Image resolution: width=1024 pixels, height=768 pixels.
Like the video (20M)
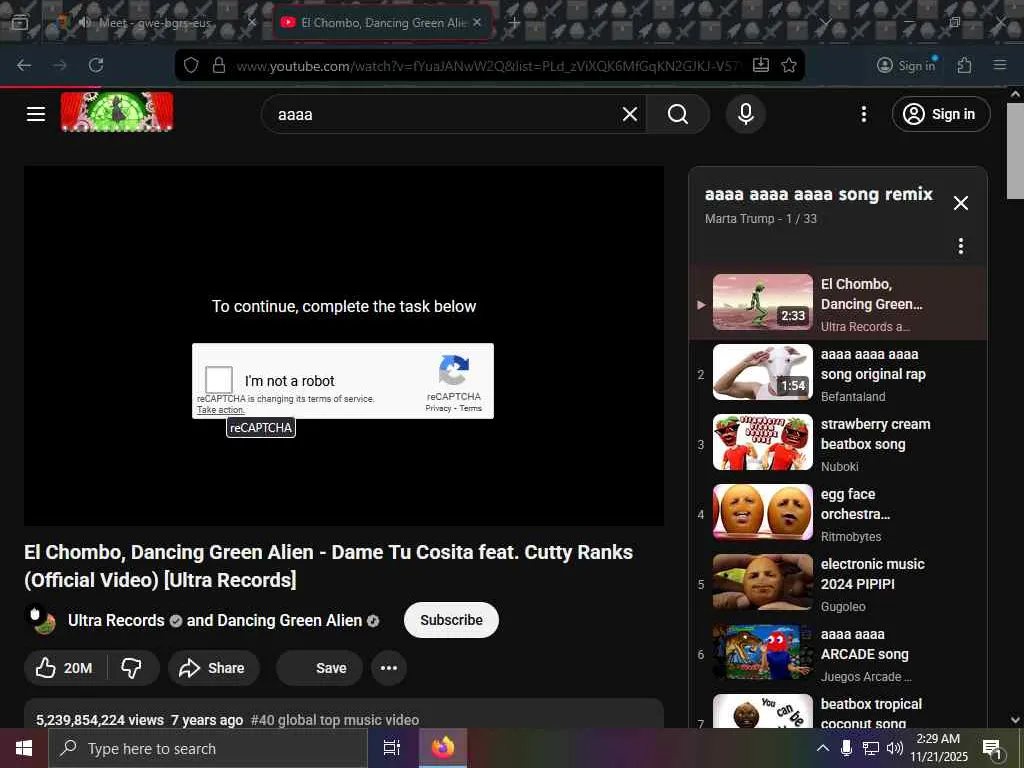[64, 668]
